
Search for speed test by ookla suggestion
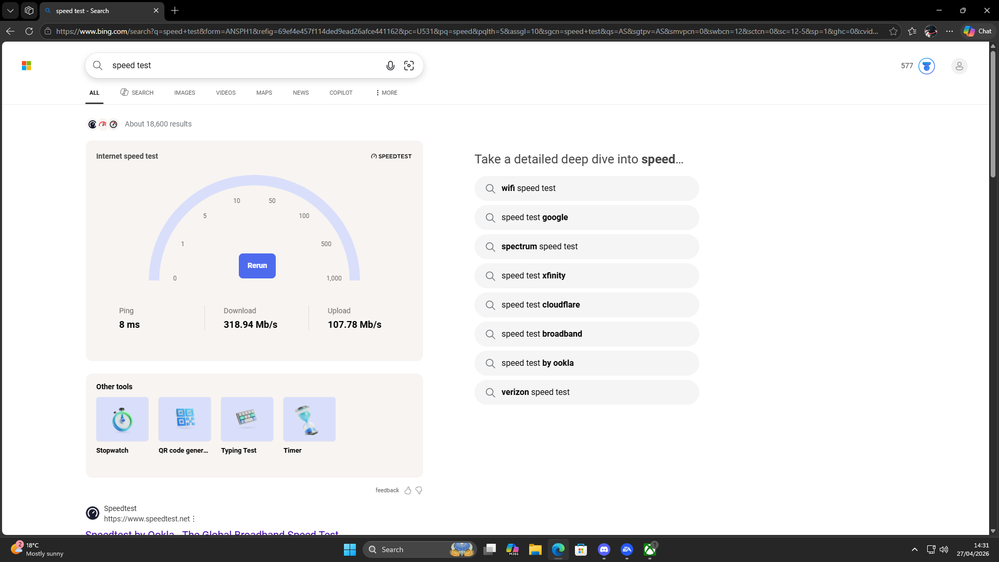(x=587, y=363)
